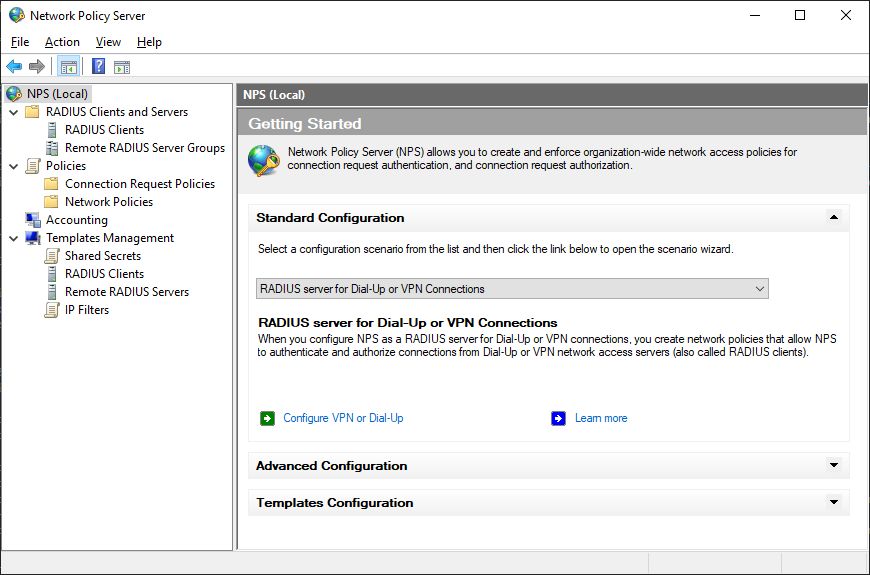Image resolution: width=870 pixels, height=575 pixels.
Task: Open the configuration scenario dropdown list
Action: click(x=512, y=289)
